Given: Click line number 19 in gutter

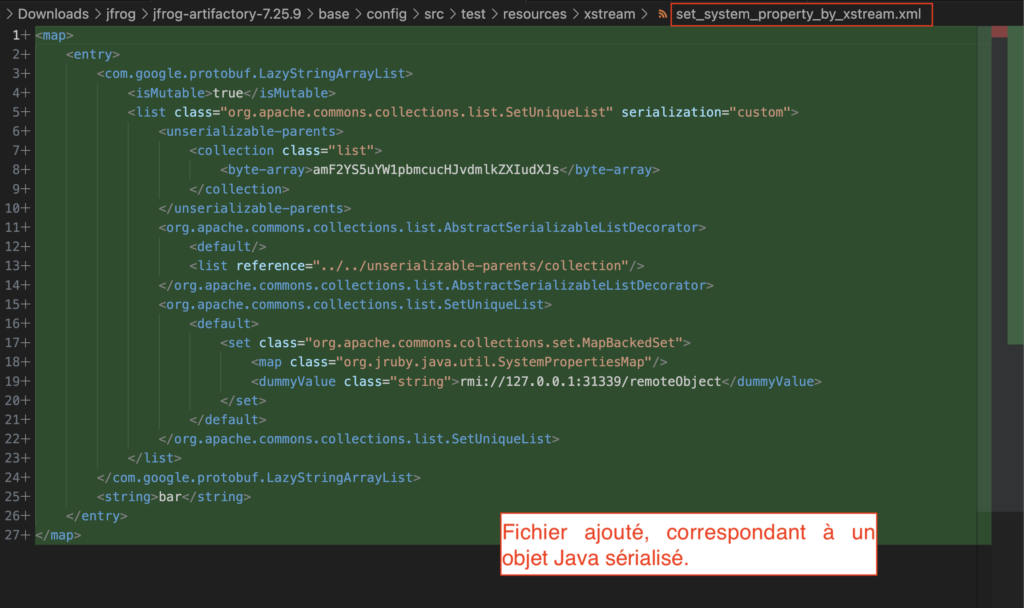Looking at the screenshot, I should coord(12,381).
